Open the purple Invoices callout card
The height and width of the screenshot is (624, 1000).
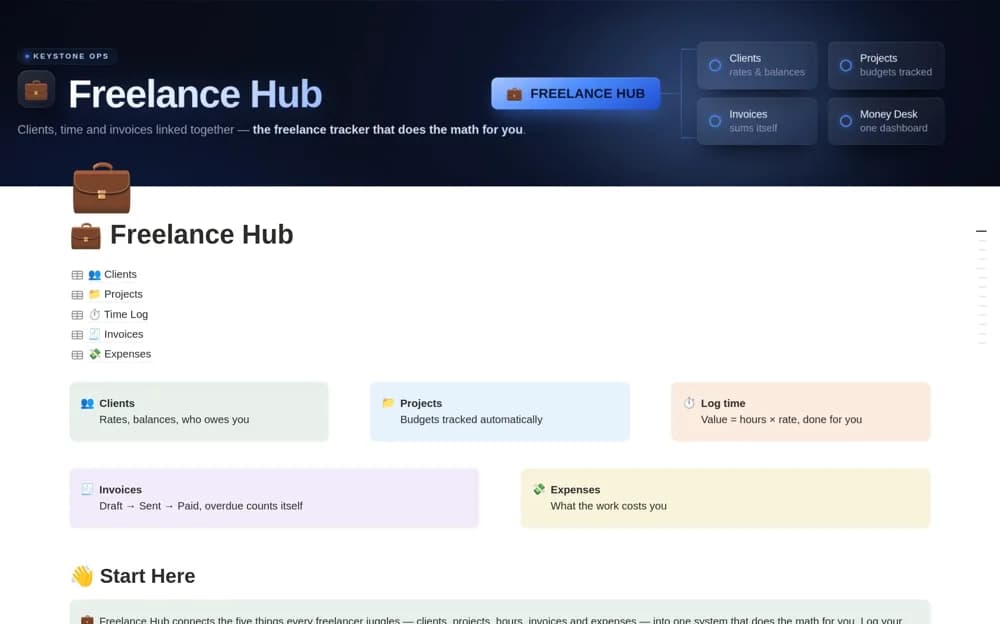click(x=274, y=498)
